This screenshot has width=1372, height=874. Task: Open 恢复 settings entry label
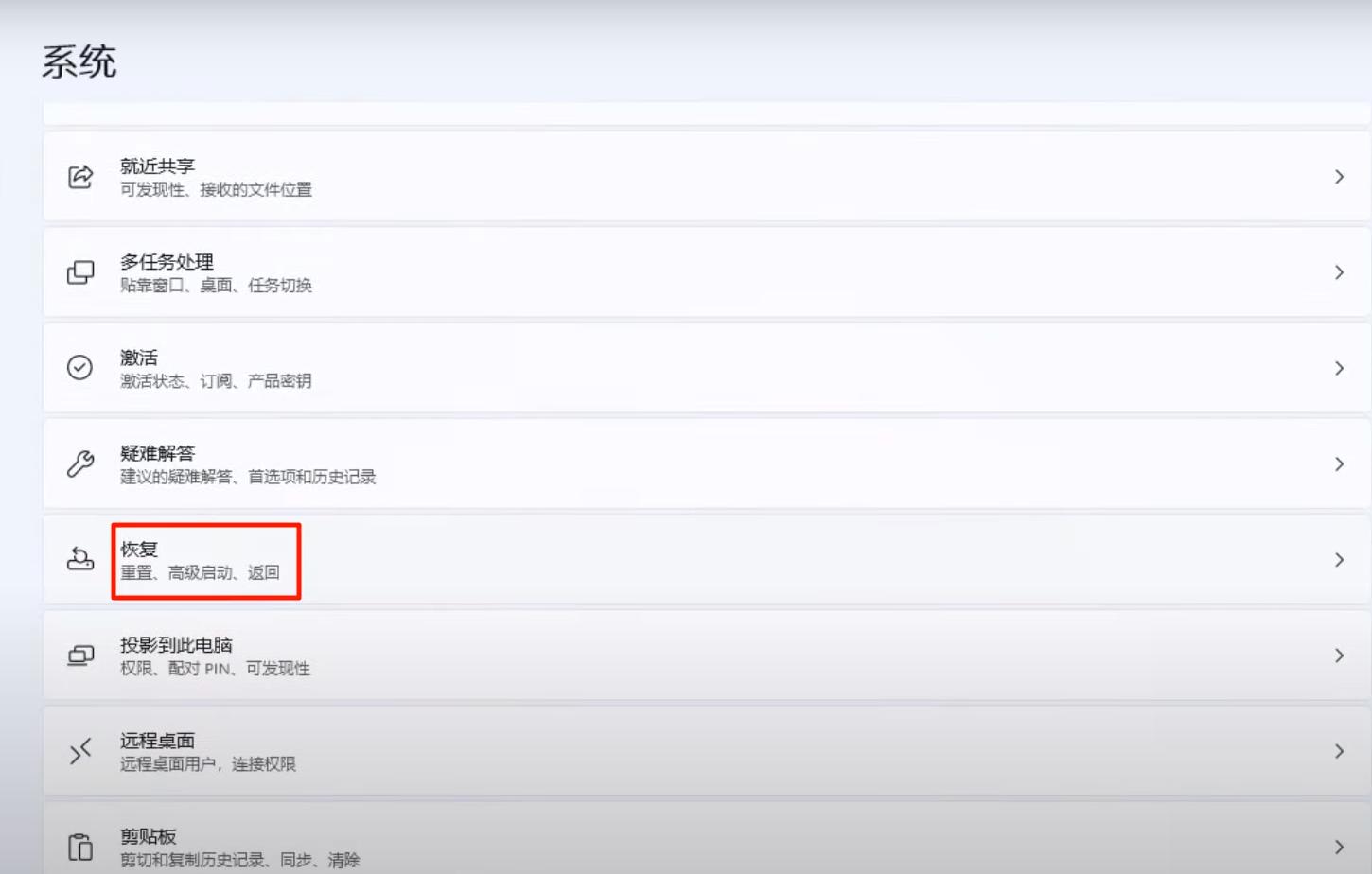tap(139, 549)
